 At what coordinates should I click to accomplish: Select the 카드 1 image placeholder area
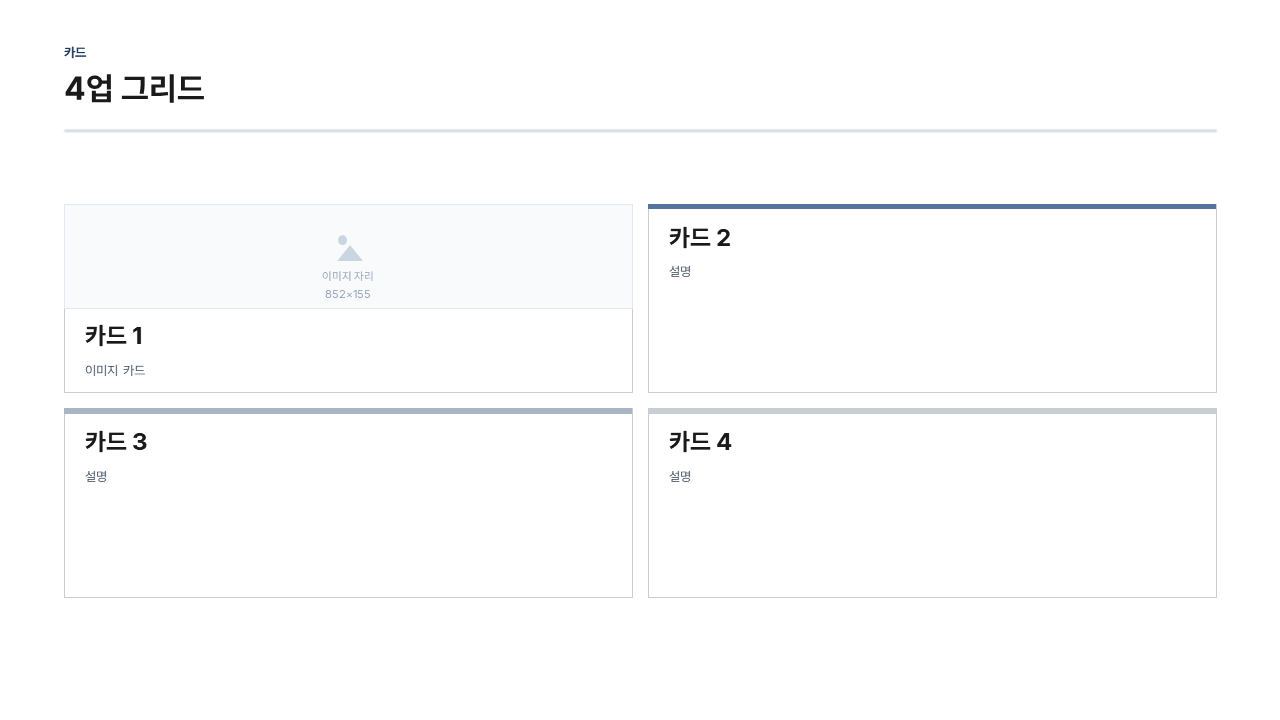tap(348, 257)
